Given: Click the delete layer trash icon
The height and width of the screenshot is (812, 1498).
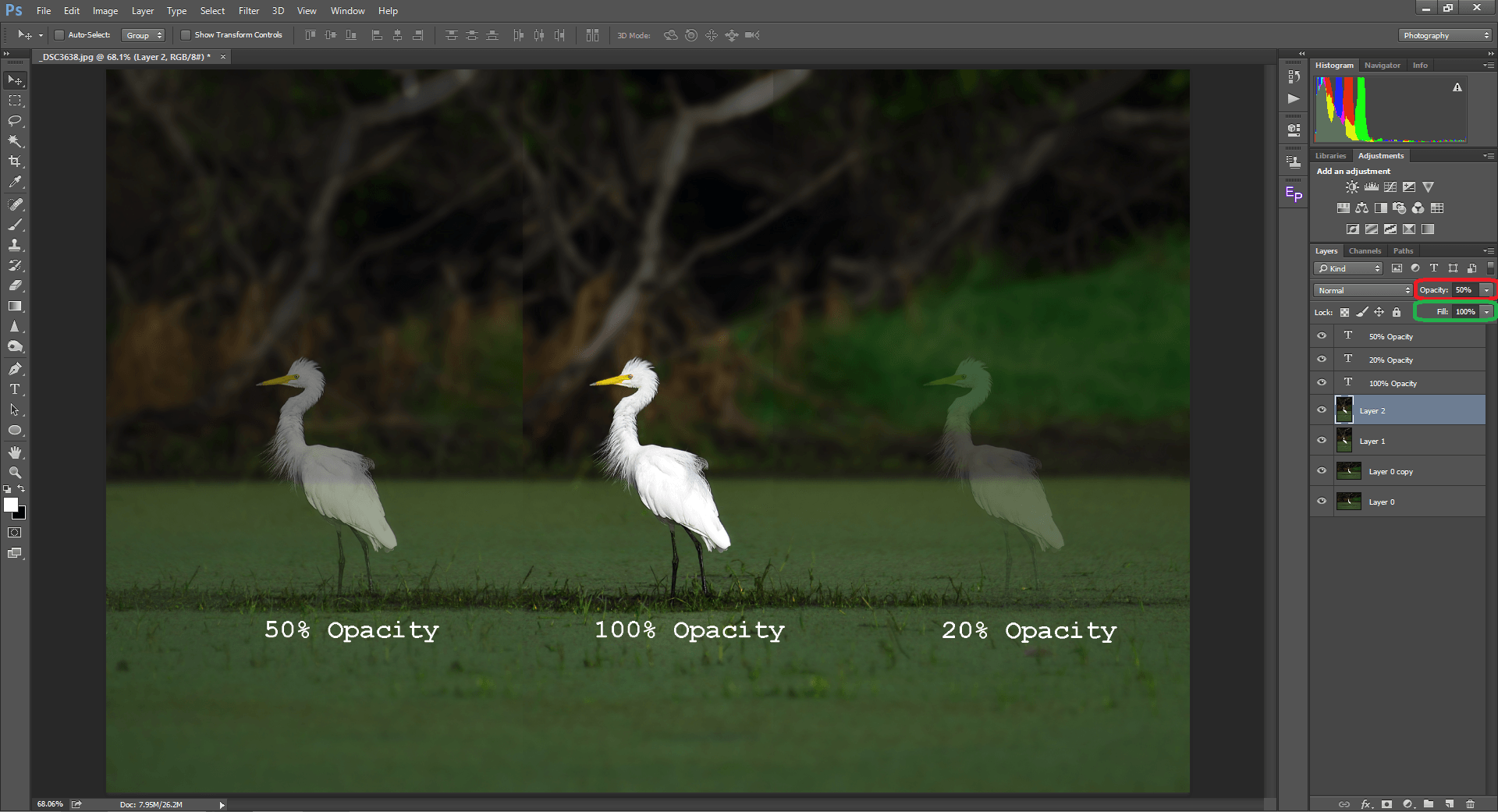Looking at the screenshot, I should [x=1470, y=803].
